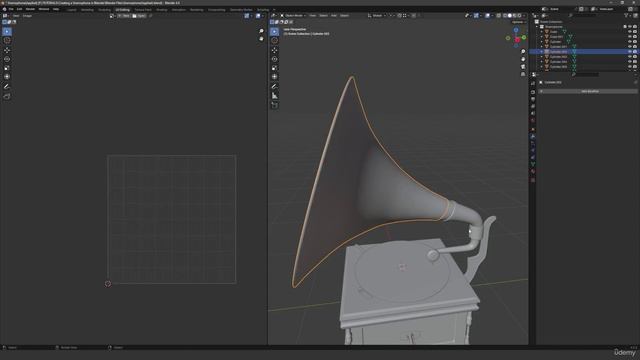This screenshot has width=640, height=360.
Task: Open the Image menu in the UV editor header
Action: pos(27,16)
